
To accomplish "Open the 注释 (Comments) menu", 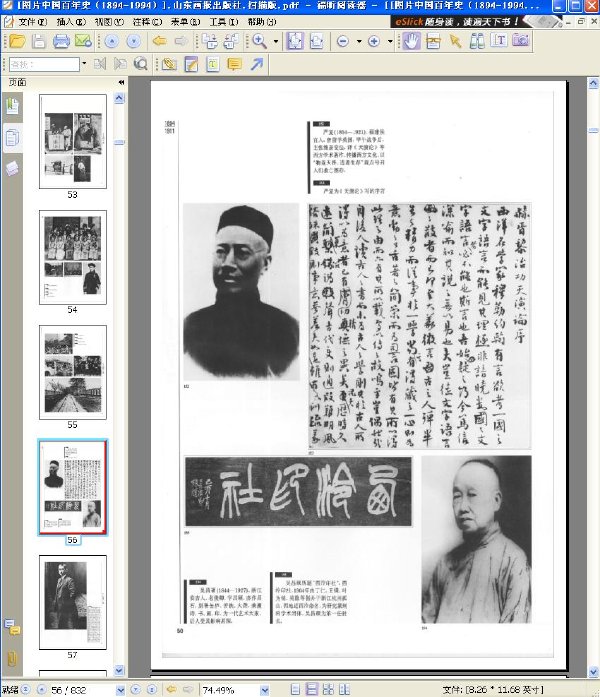I will tap(147, 21).
